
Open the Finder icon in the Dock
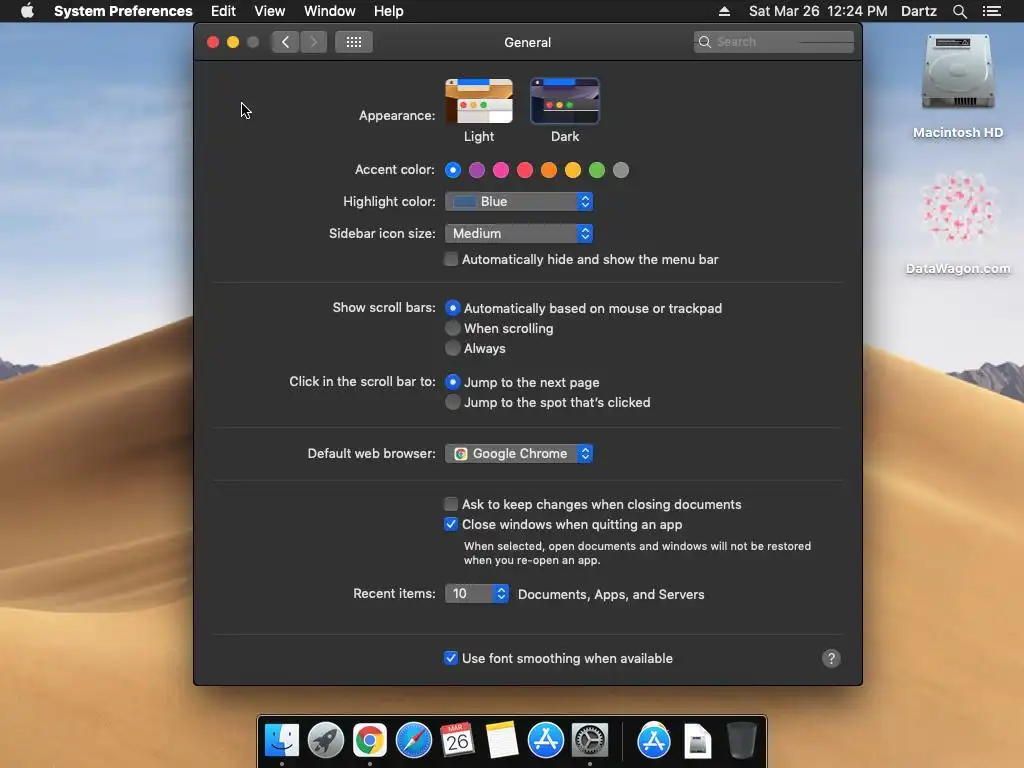282,741
